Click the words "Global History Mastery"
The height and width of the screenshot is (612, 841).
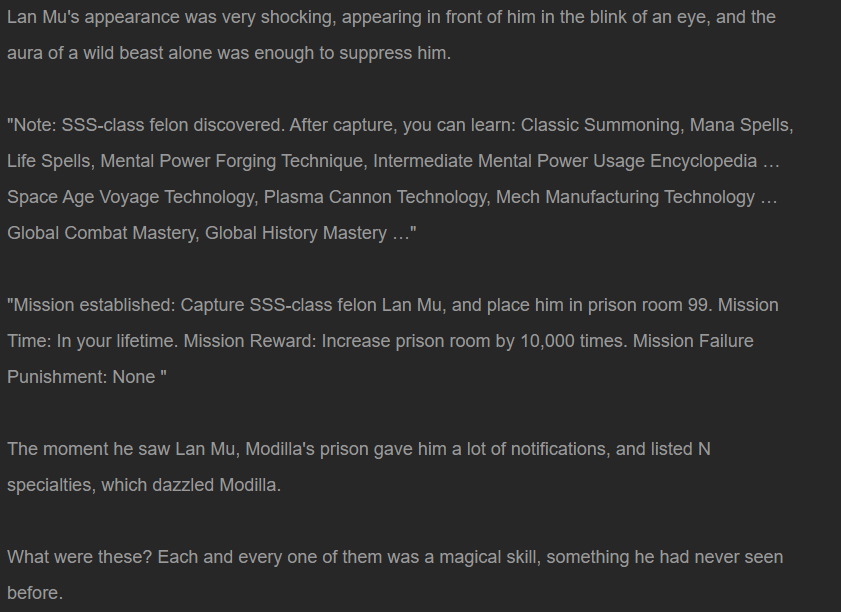tap(296, 233)
